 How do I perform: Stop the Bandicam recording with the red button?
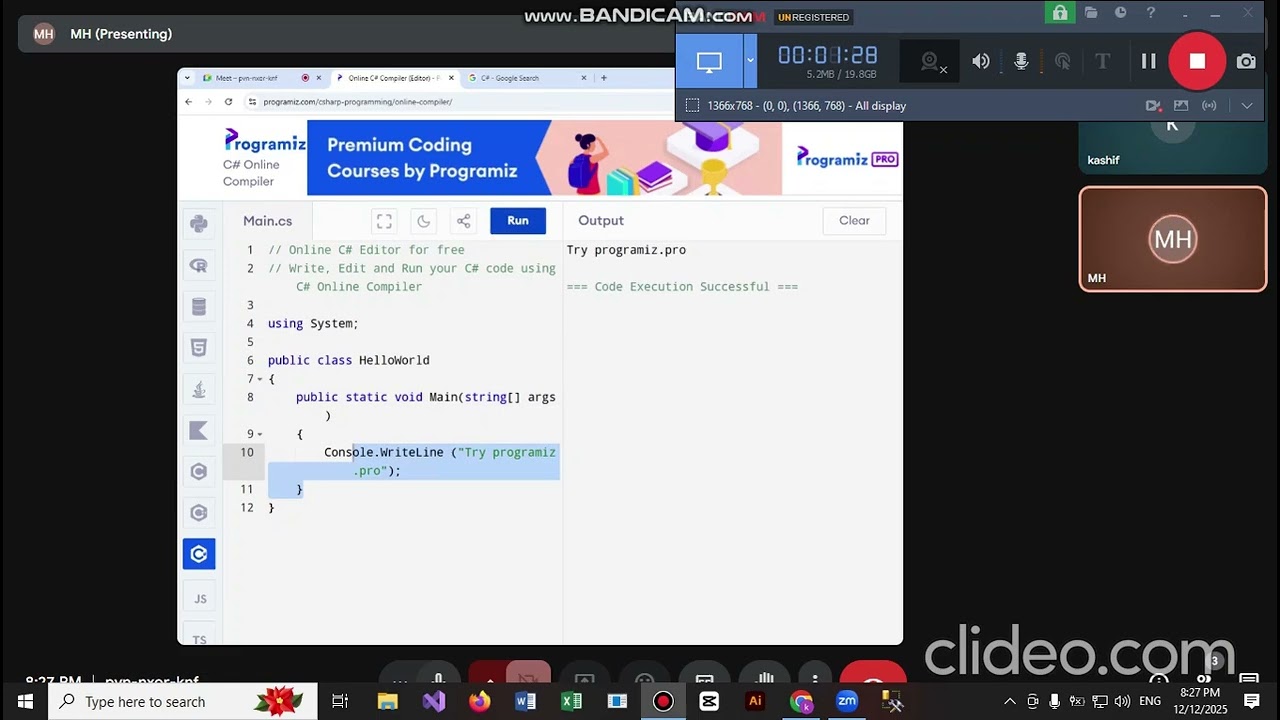(x=1197, y=61)
